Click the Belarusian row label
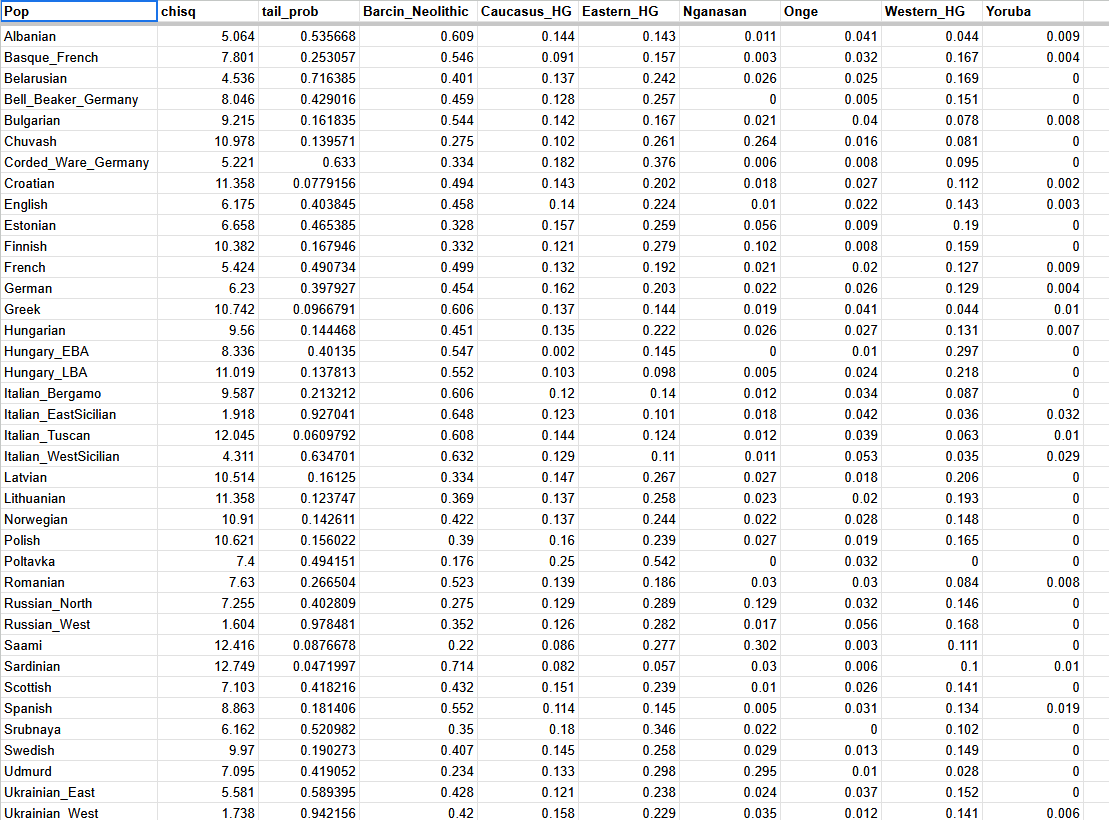Image resolution: width=1109 pixels, height=820 pixels. pyautogui.click(x=35, y=79)
